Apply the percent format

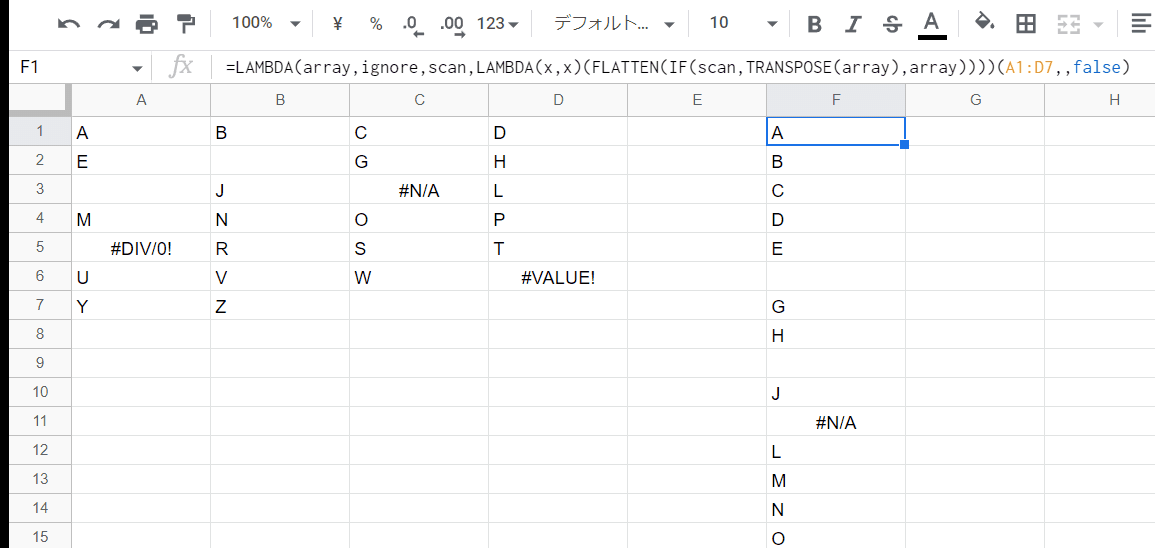tap(376, 24)
